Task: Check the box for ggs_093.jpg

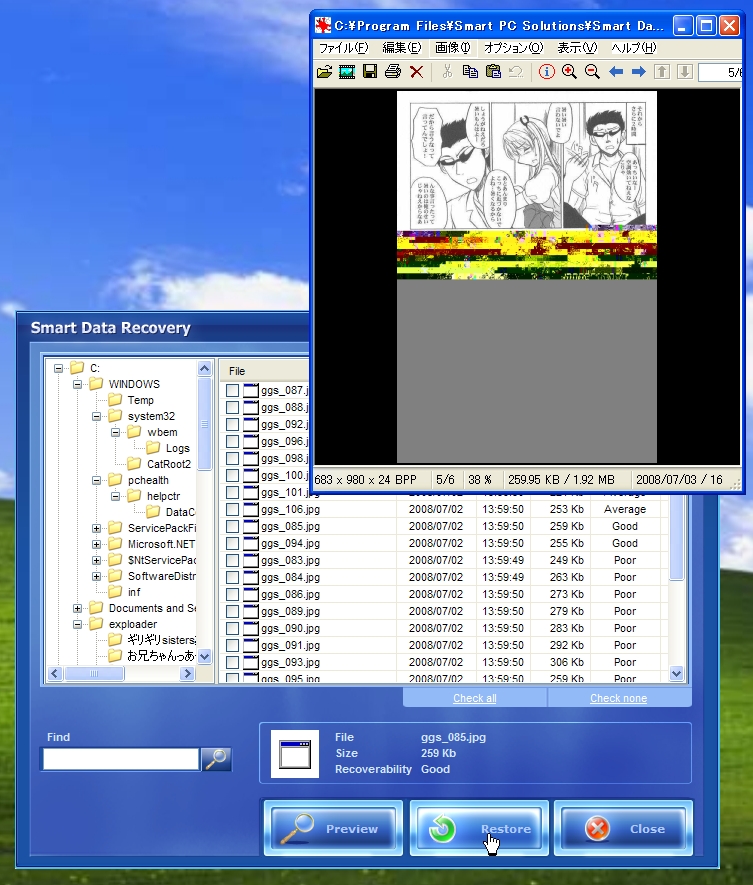Action: coord(233,662)
